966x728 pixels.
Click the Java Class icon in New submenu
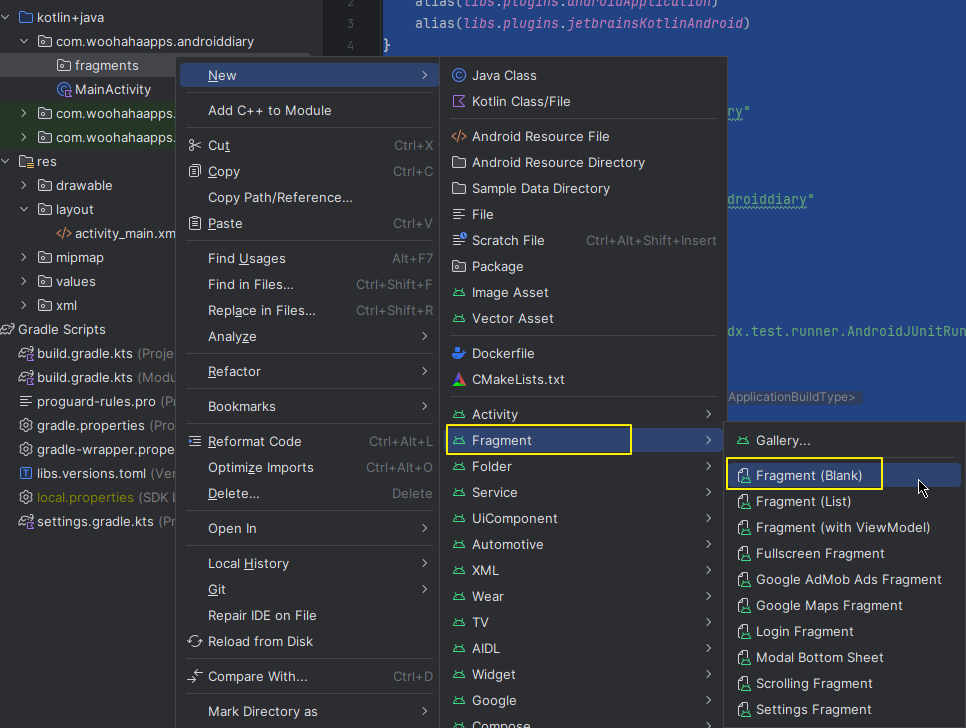click(x=459, y=75)
